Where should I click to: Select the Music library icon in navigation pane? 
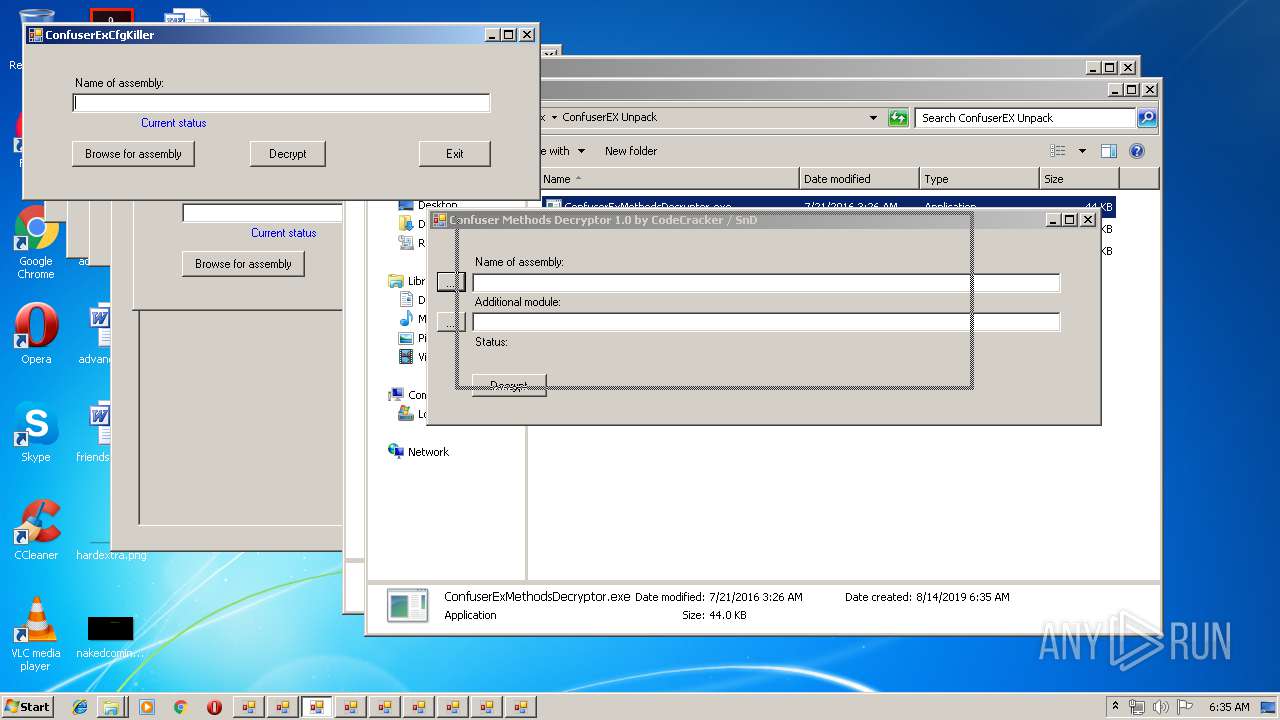tap(406, 319)
